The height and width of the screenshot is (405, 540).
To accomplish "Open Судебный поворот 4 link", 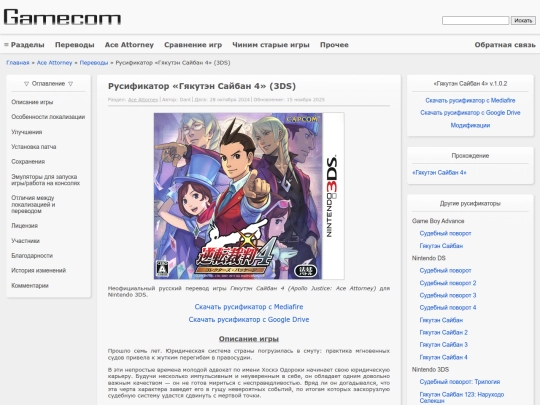I will 448,308.
